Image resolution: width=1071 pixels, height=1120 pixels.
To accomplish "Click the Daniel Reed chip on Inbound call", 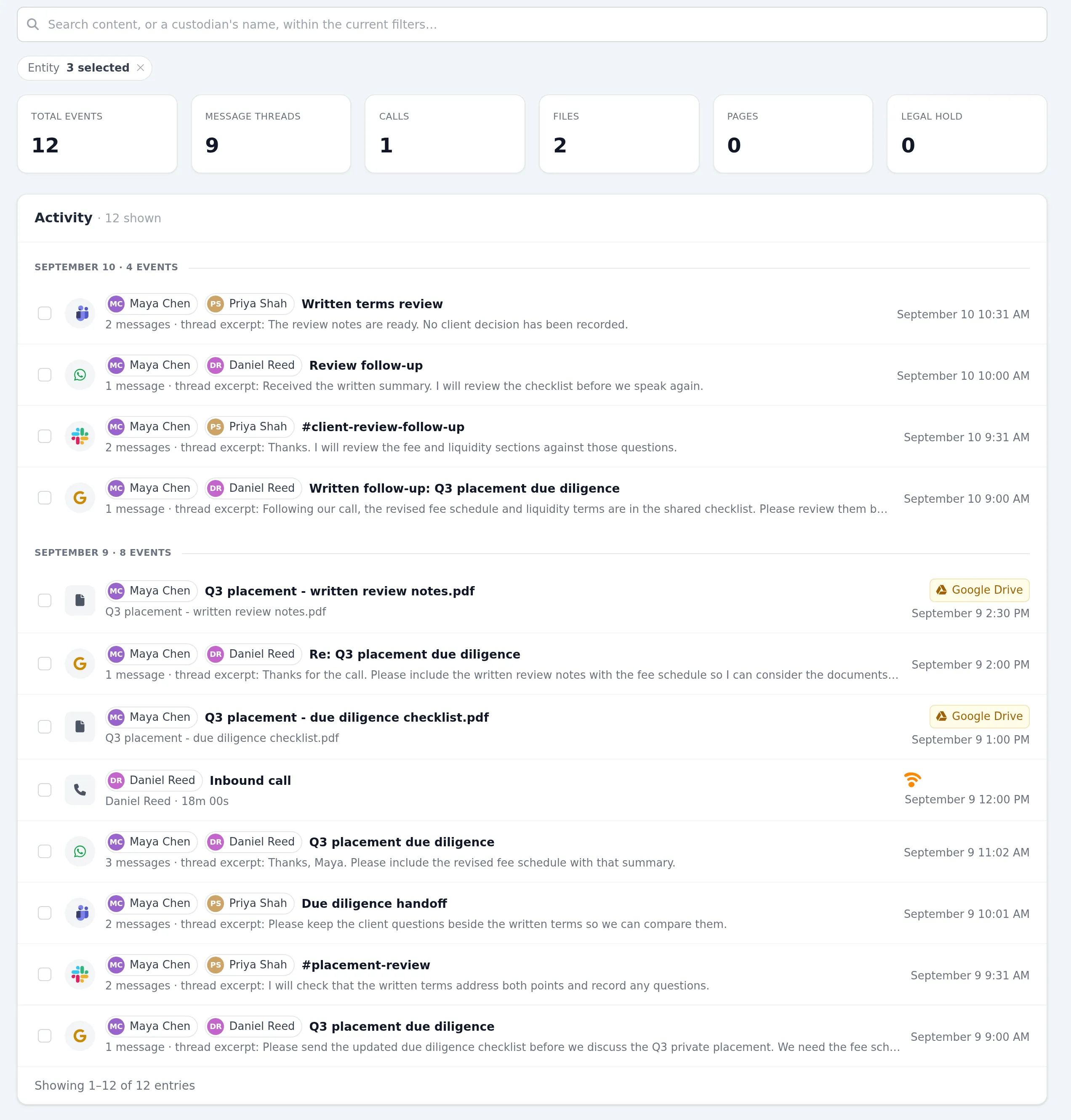I will point(154,780).
